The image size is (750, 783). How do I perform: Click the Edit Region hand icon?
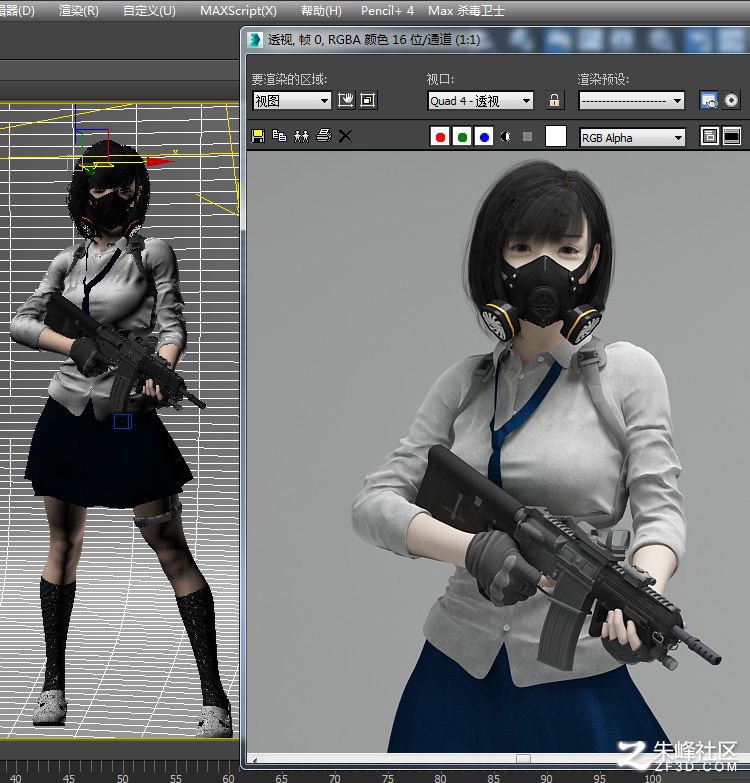(x=346, y=100)
